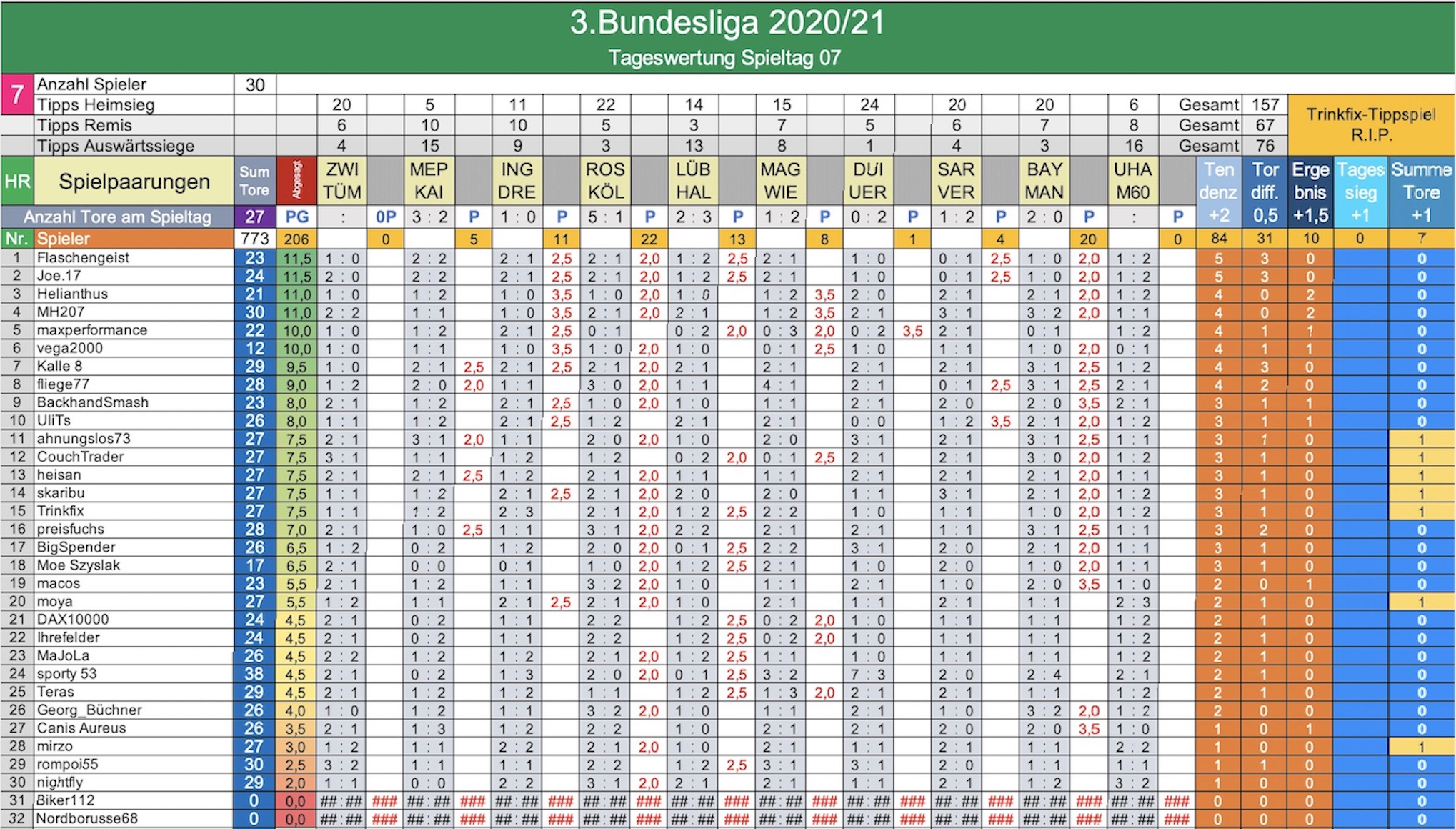Click the SAR VER match header
1456x829 pixels.
coord(956,181)
